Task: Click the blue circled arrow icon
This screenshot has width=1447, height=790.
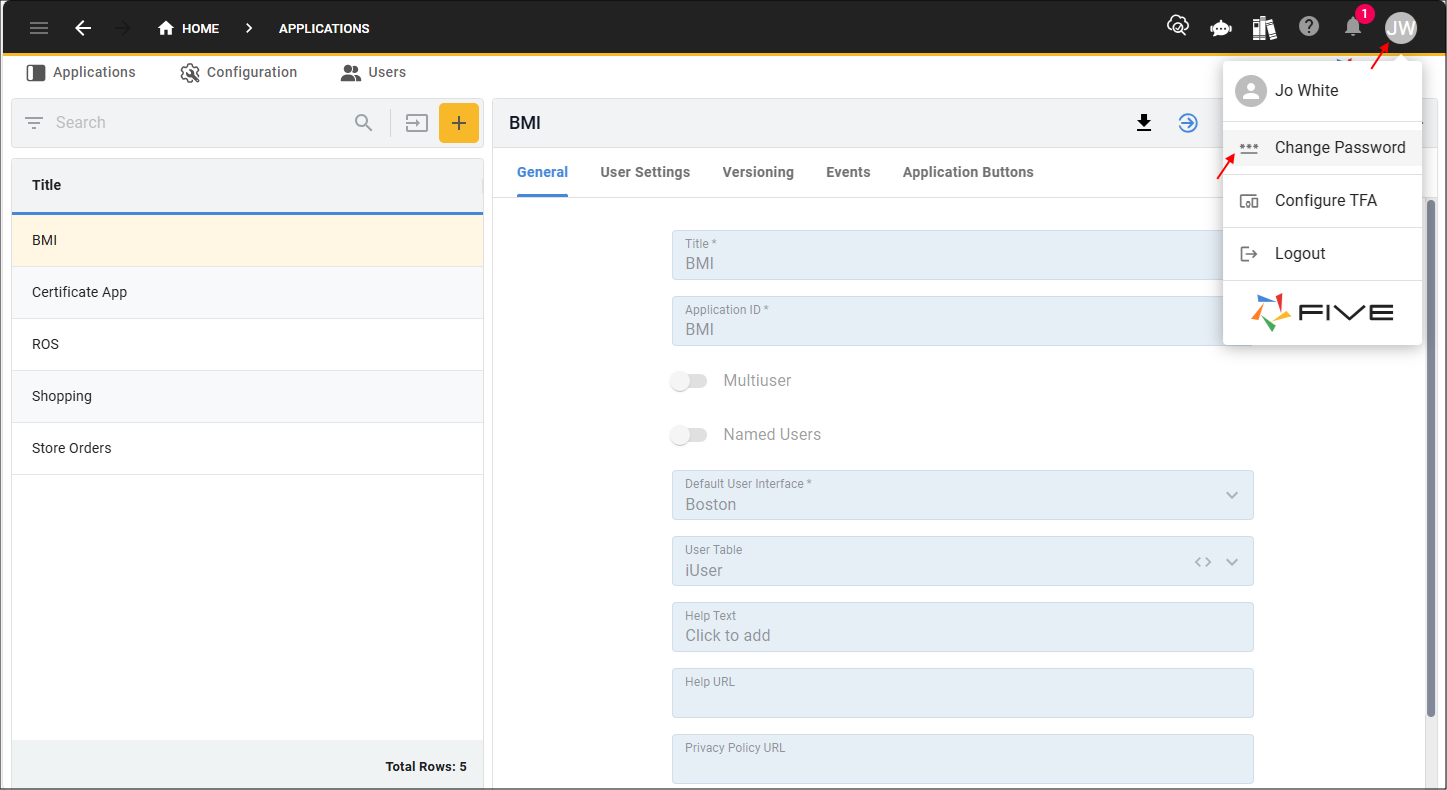Action: 1188,123
